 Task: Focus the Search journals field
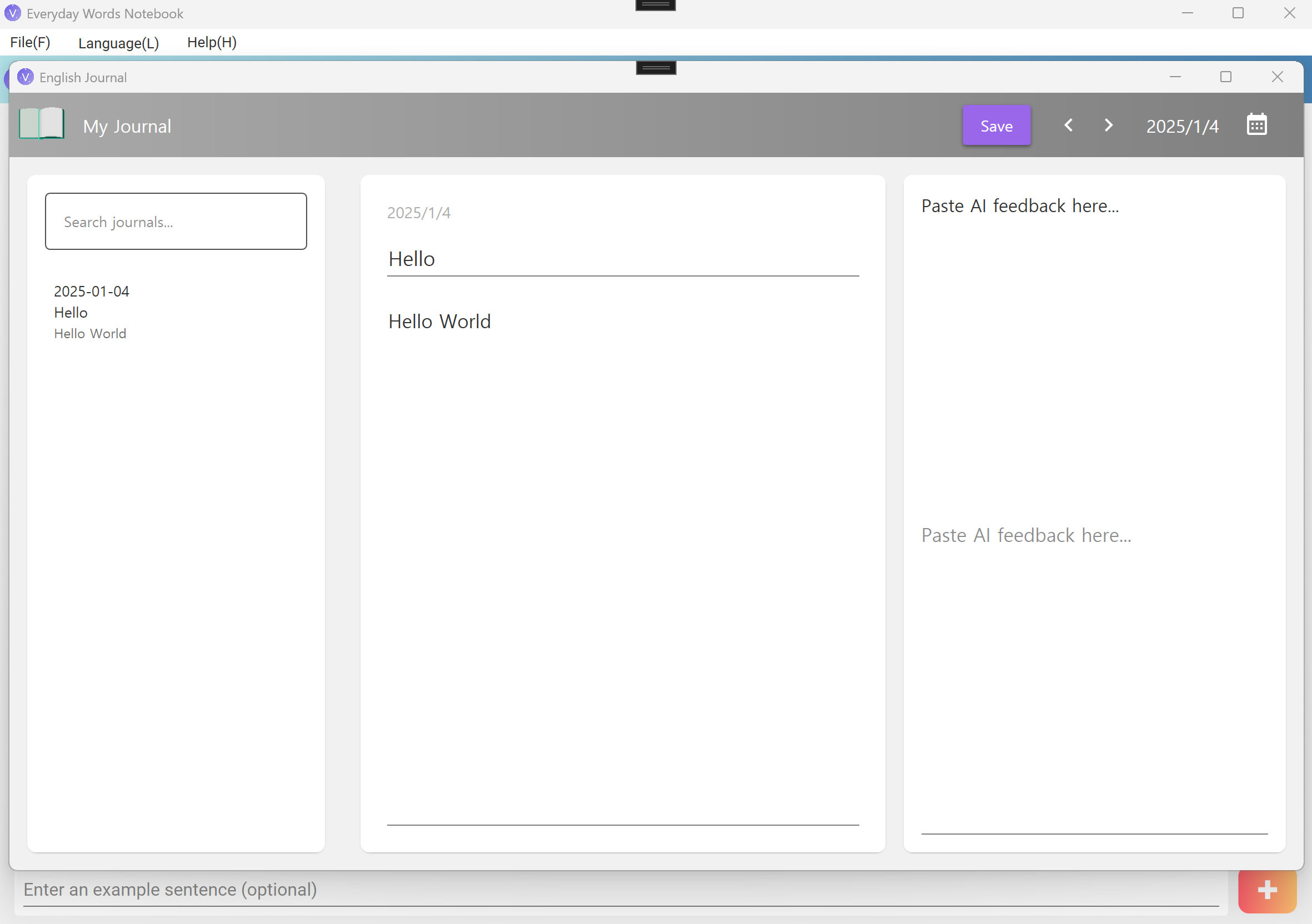[176, 222]
